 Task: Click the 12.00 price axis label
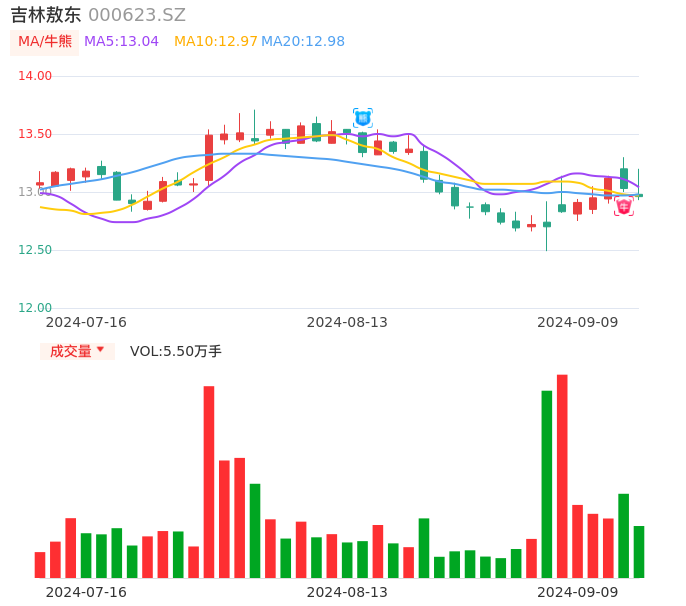pyautogui.click(x=35, y=308)
